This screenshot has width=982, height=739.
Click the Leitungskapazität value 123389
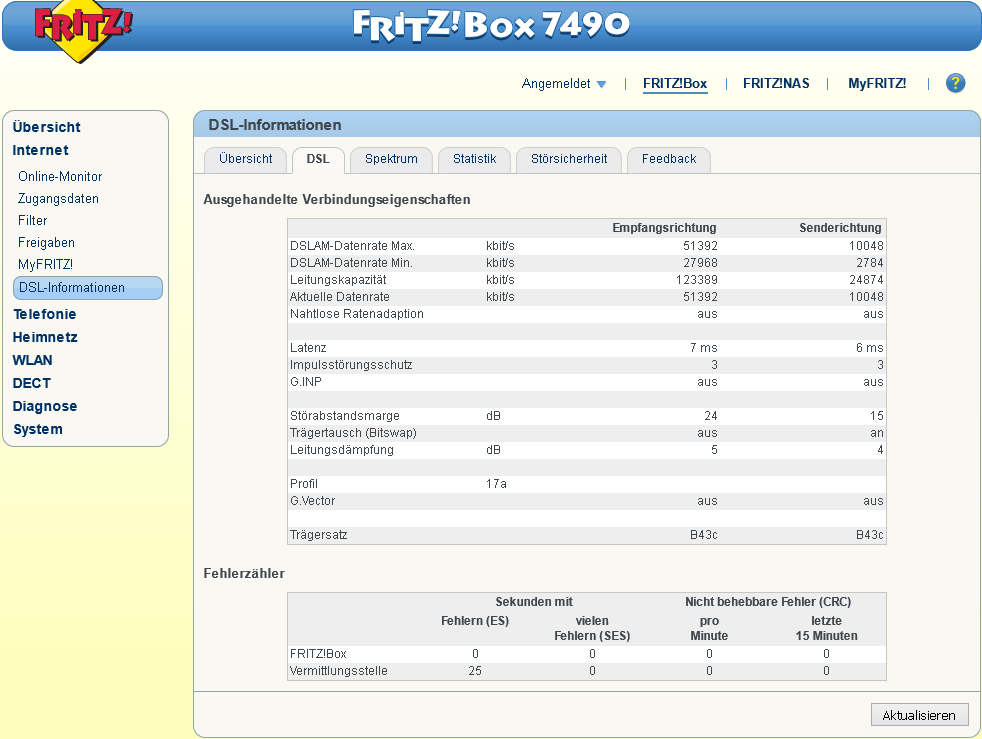click(x=696, y=280)
